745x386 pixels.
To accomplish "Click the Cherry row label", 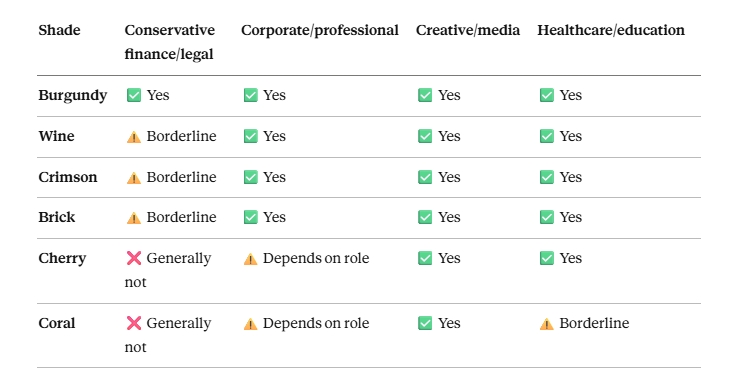I will 62,259.
